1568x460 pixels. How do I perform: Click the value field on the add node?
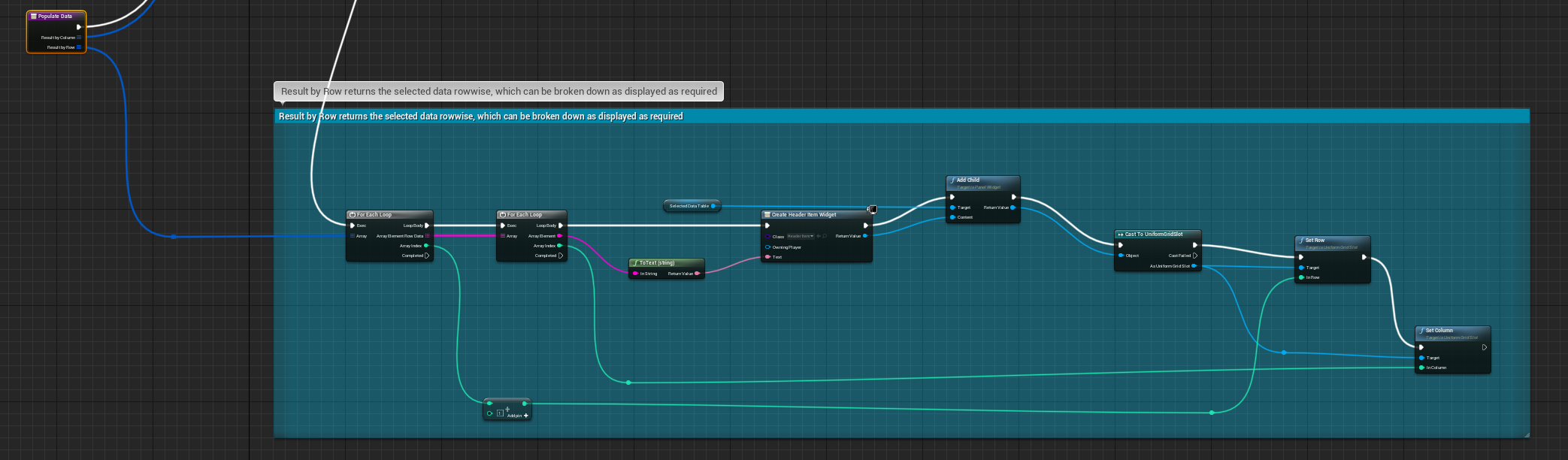click(501, 413)
